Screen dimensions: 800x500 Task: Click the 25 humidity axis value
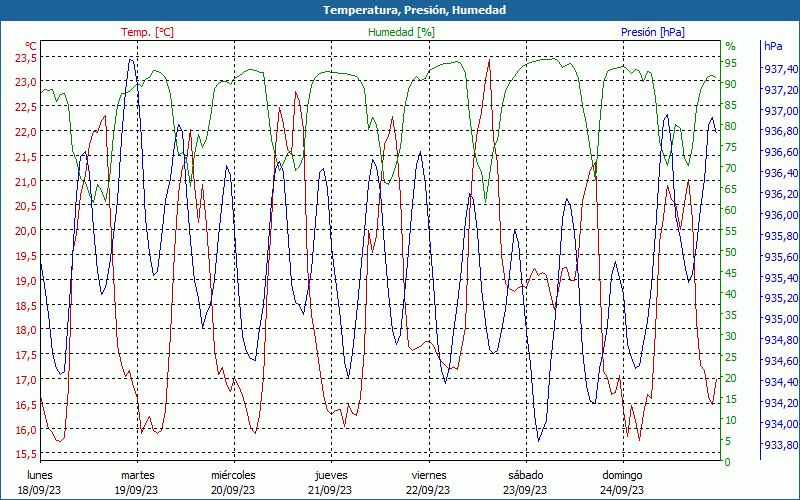point(731,357)
